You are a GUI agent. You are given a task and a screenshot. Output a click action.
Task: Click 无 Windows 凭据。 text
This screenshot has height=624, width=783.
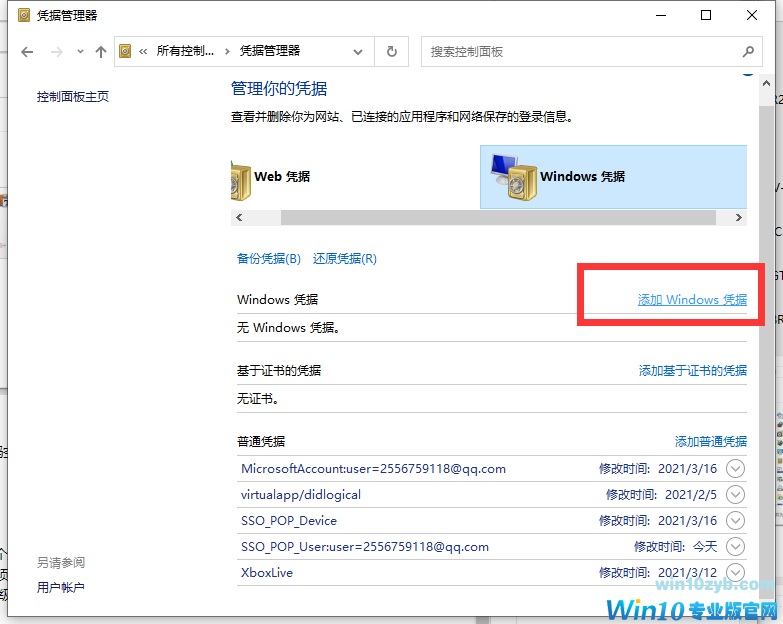(x=288, y=327)
